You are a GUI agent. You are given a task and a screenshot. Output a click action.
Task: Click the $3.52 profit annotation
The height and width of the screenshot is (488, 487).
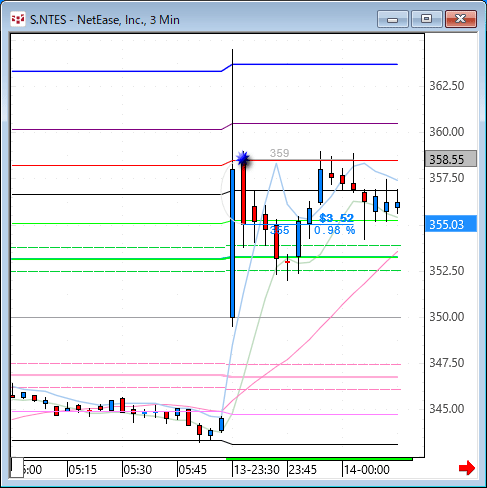pos(336,218)
